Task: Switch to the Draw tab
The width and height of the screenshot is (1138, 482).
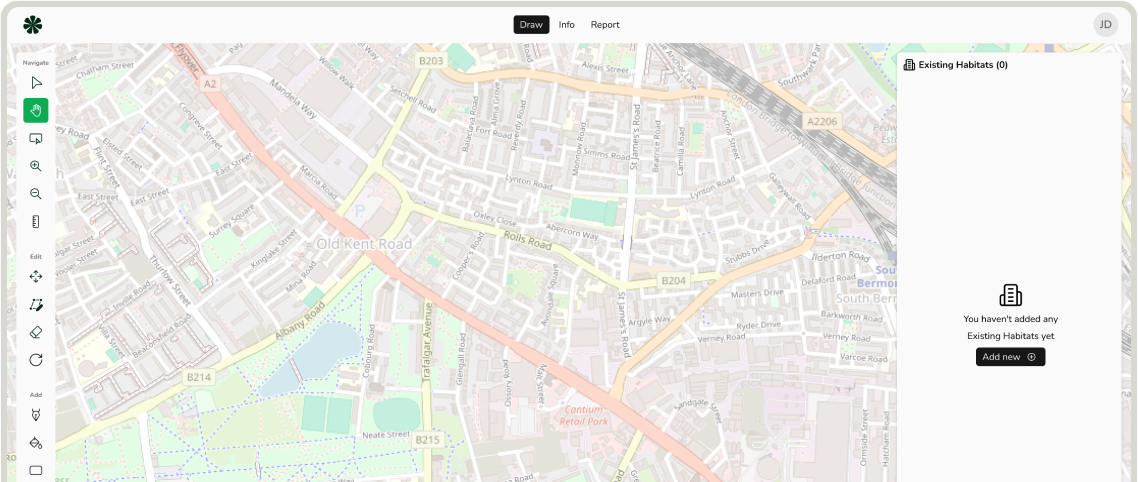Action: tap(531, 25)
